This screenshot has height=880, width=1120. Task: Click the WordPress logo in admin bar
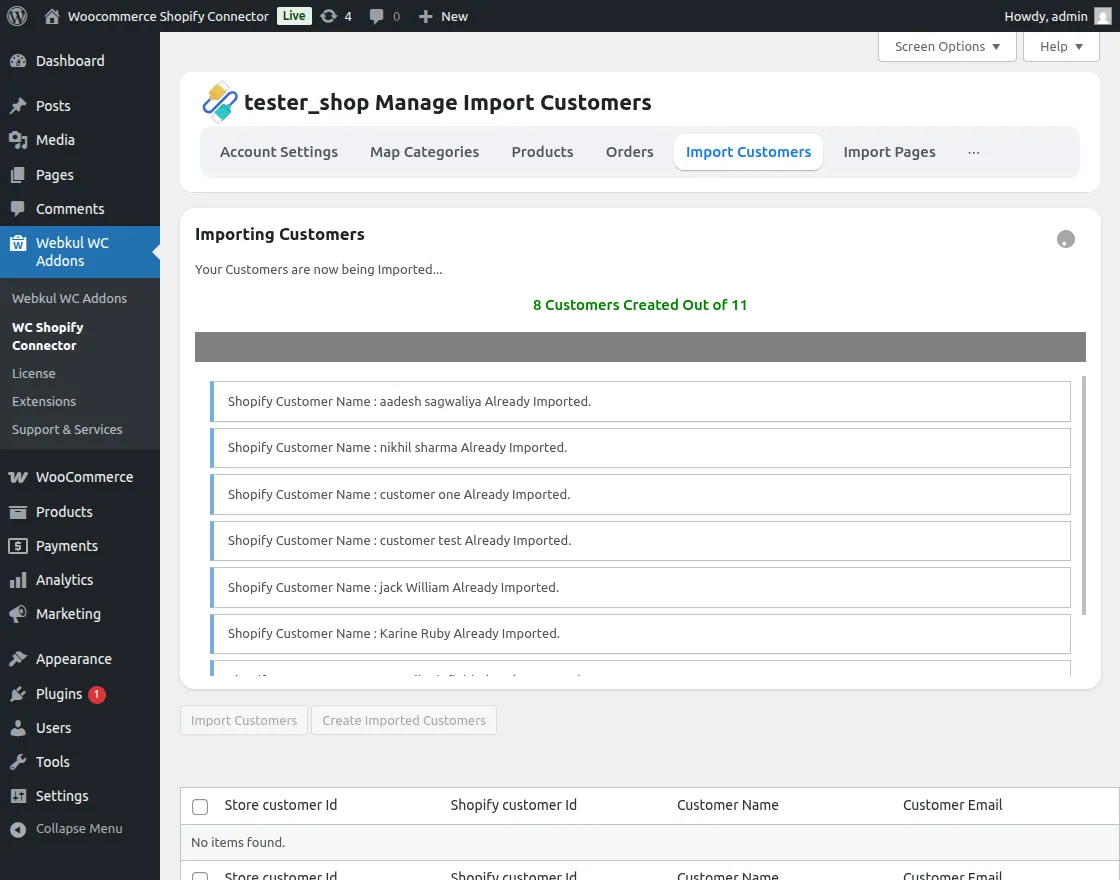pyautogui.click(x=15, y=15)
